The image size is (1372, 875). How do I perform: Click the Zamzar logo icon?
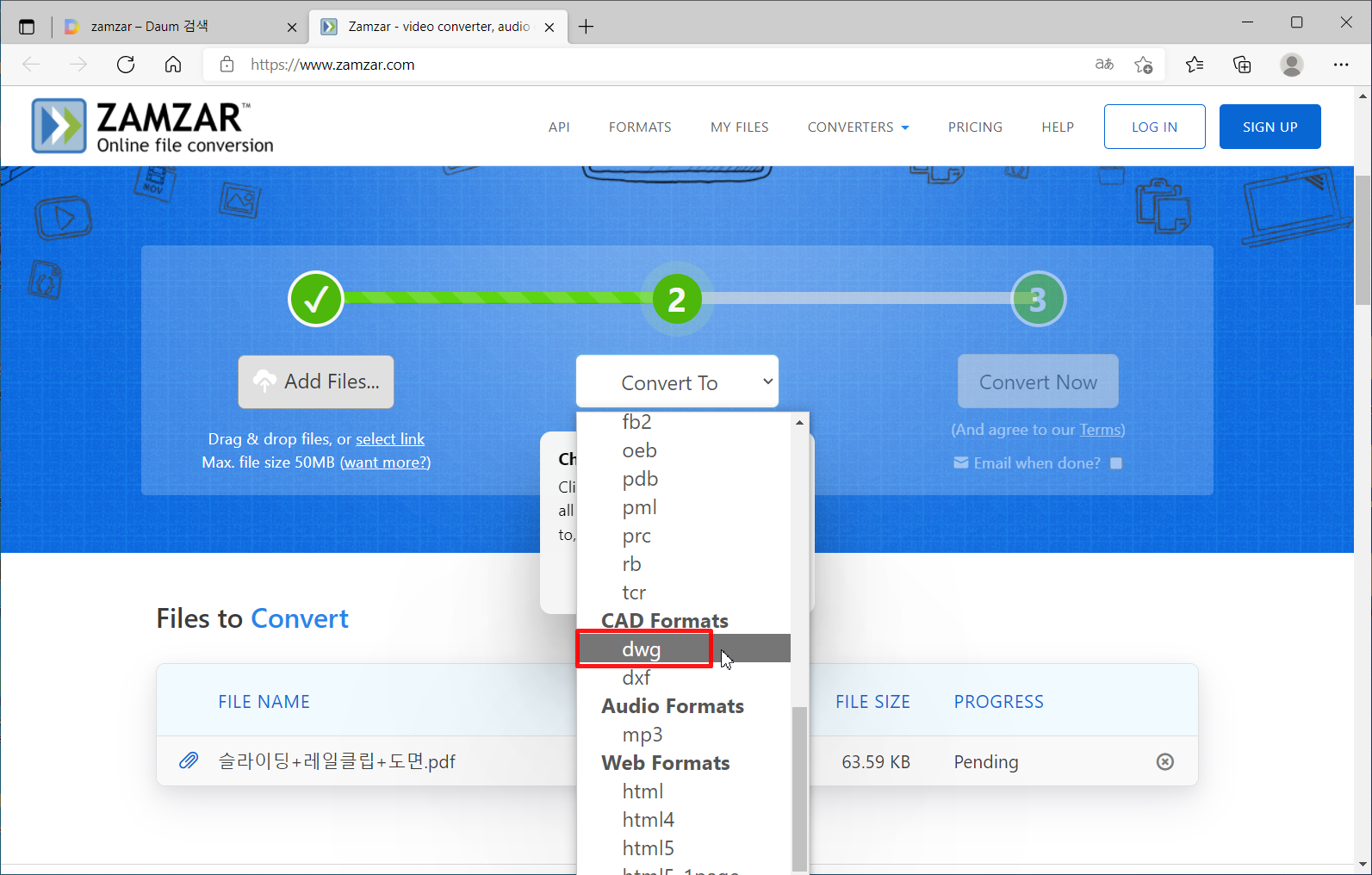(59, 126)
